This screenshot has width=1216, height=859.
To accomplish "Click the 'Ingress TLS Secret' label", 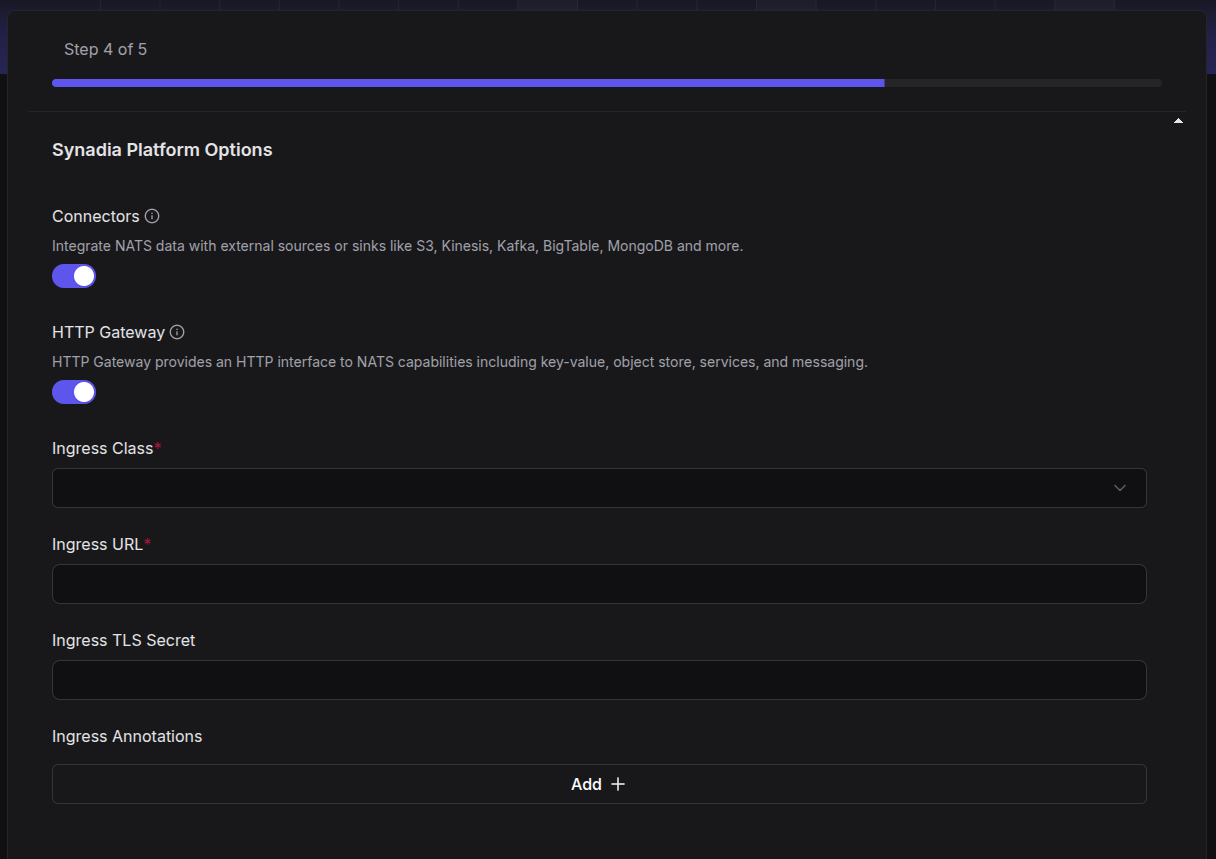I will click(124, 640).
